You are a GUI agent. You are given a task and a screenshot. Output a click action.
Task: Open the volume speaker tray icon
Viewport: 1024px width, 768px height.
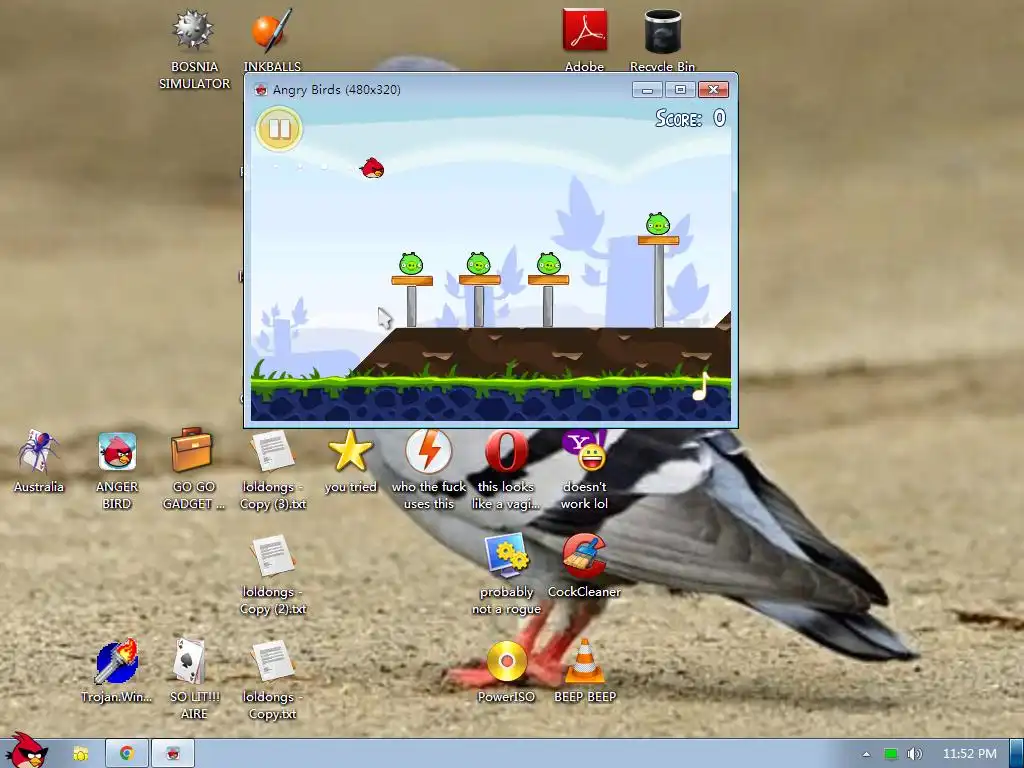point(914,754)
